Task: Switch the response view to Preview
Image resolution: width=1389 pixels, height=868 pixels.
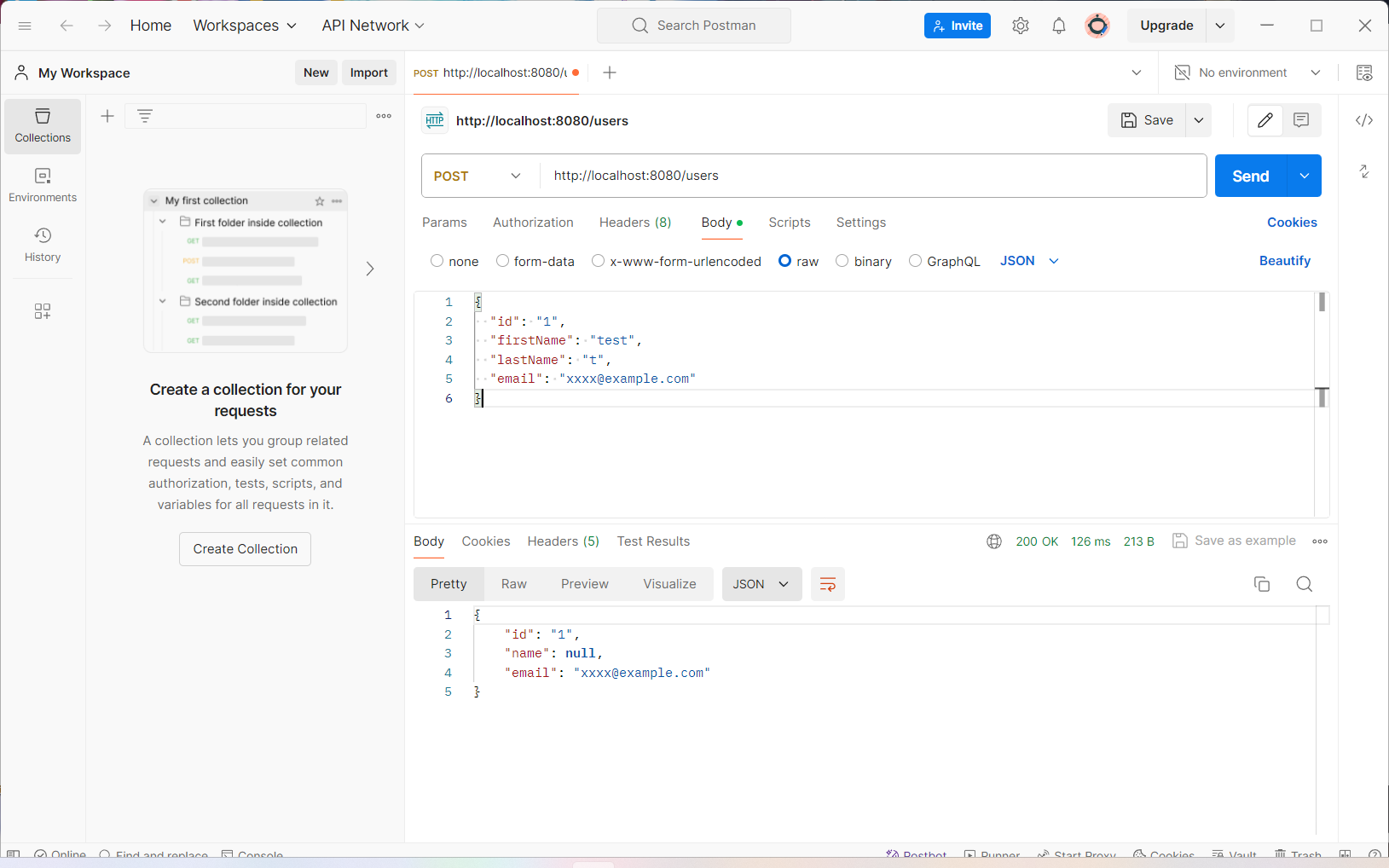Action: click(585, 584)
